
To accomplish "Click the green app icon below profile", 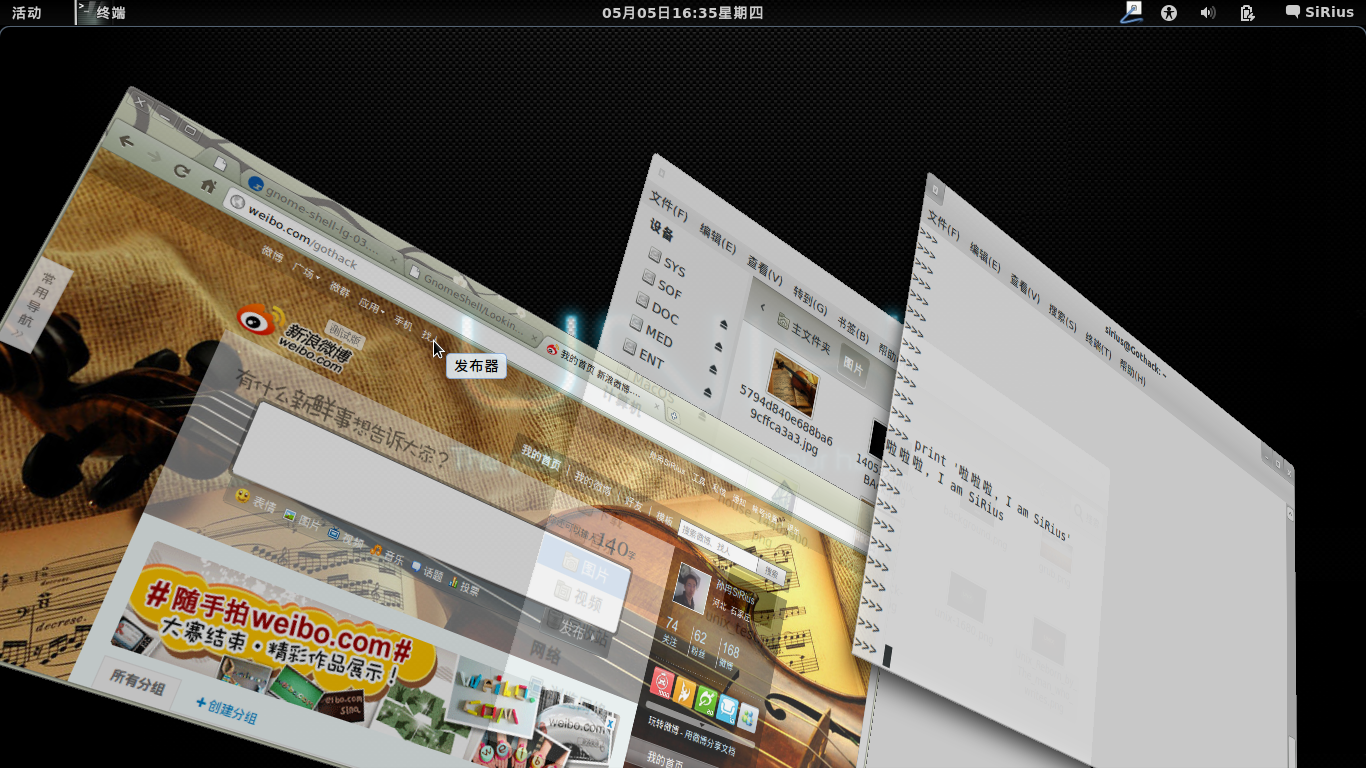I will tap(707, 702).
